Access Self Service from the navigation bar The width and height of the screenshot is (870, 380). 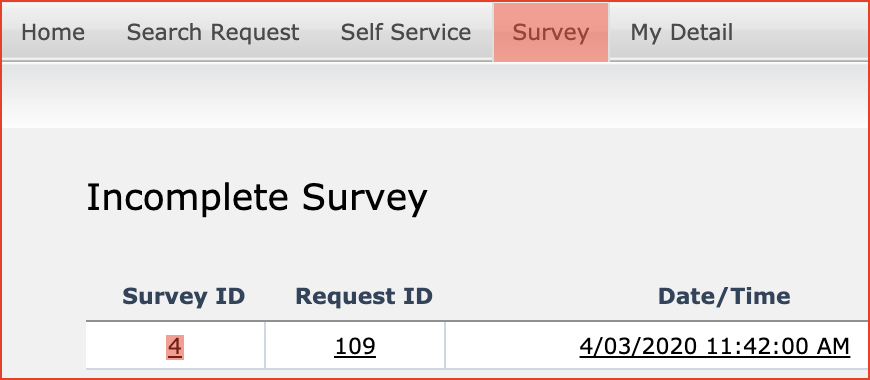click(x=406, y=32)
